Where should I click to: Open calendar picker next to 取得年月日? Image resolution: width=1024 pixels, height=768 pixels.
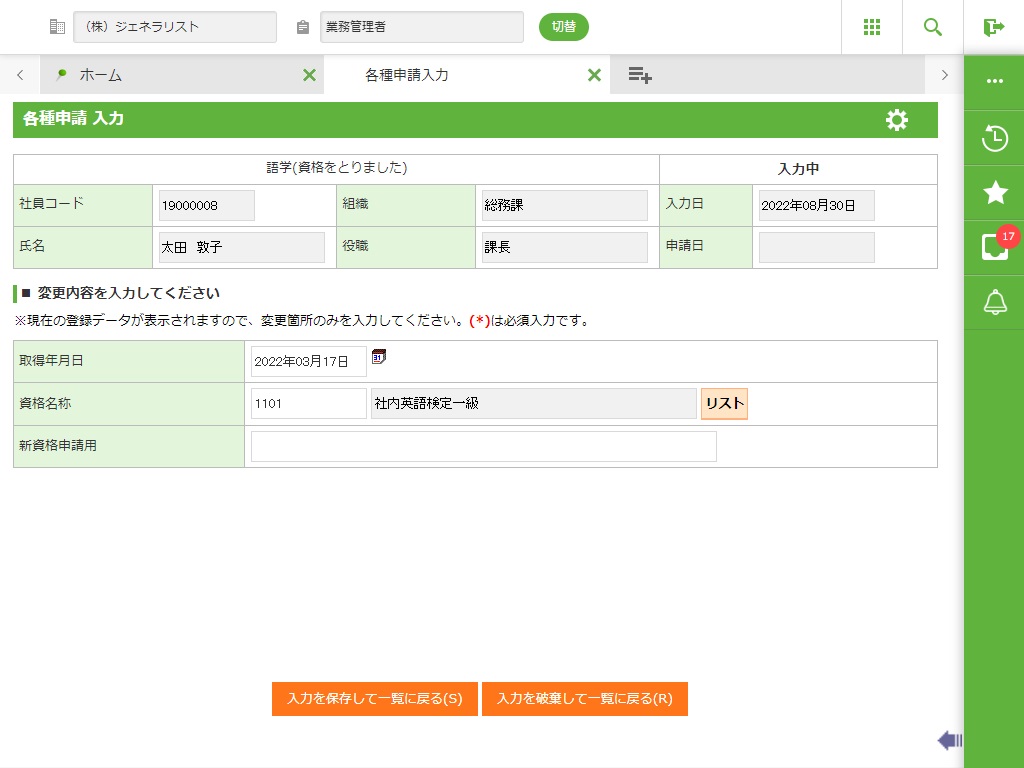coord(379,357)
